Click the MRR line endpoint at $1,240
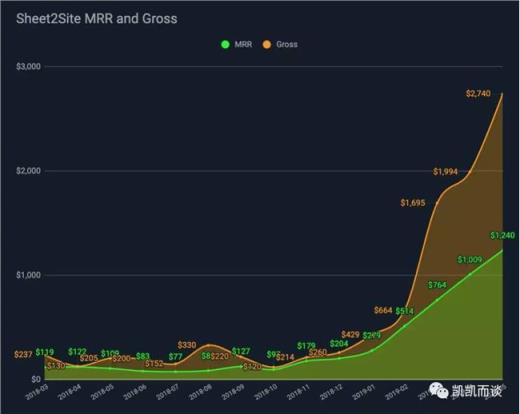 point(502,250)
